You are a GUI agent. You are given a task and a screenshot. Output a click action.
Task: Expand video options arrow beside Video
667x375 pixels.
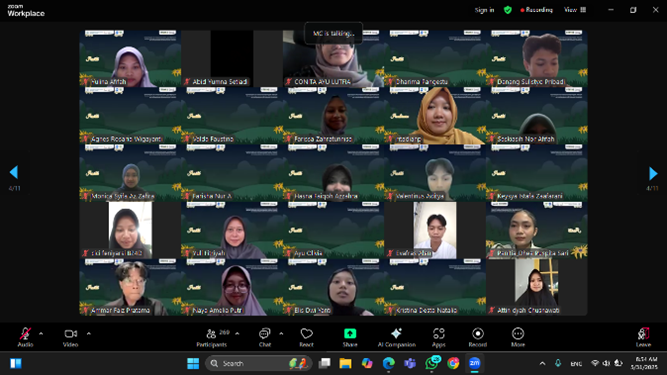(88, 334)
